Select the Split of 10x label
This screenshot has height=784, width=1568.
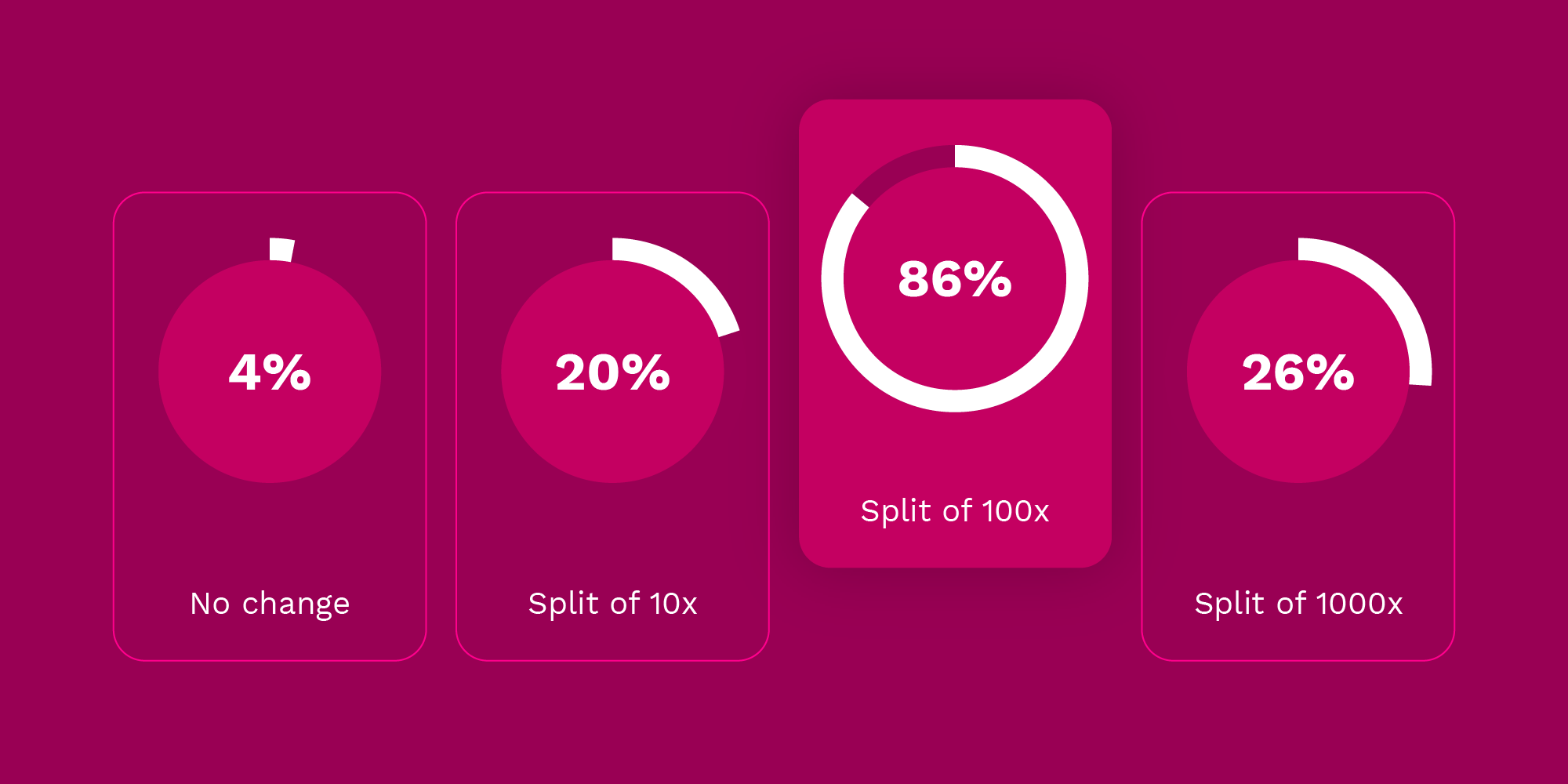612,604
